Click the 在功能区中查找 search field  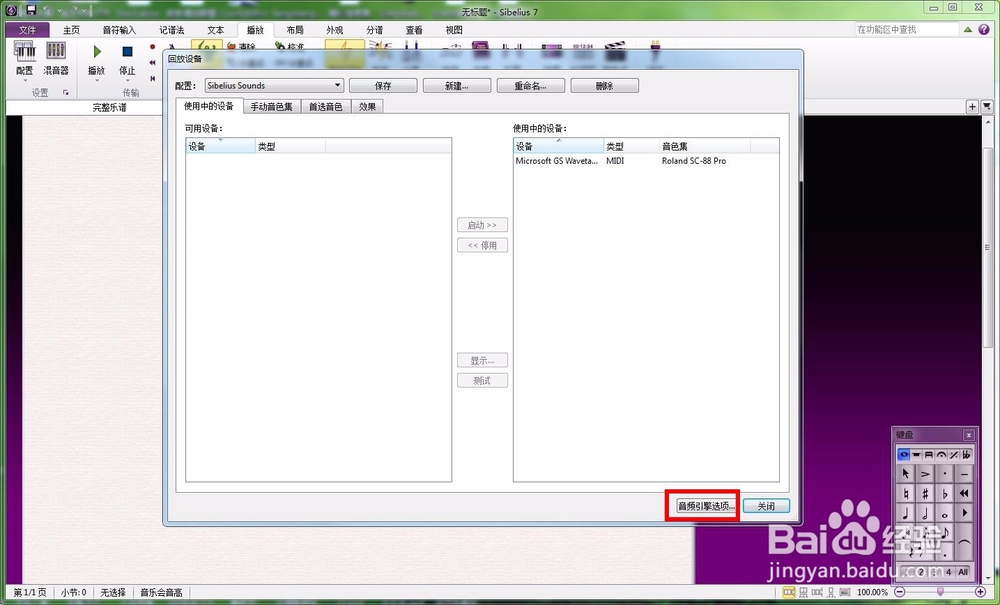(x=906, y=29)
